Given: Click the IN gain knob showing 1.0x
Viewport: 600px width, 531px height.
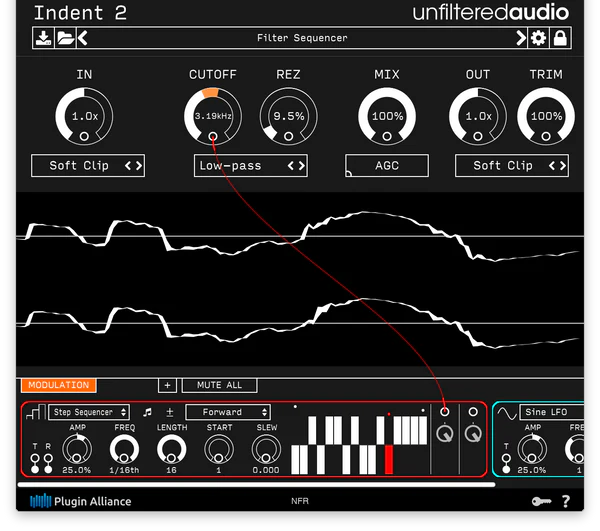Looking at the screenshot, I should pos(84,116).
